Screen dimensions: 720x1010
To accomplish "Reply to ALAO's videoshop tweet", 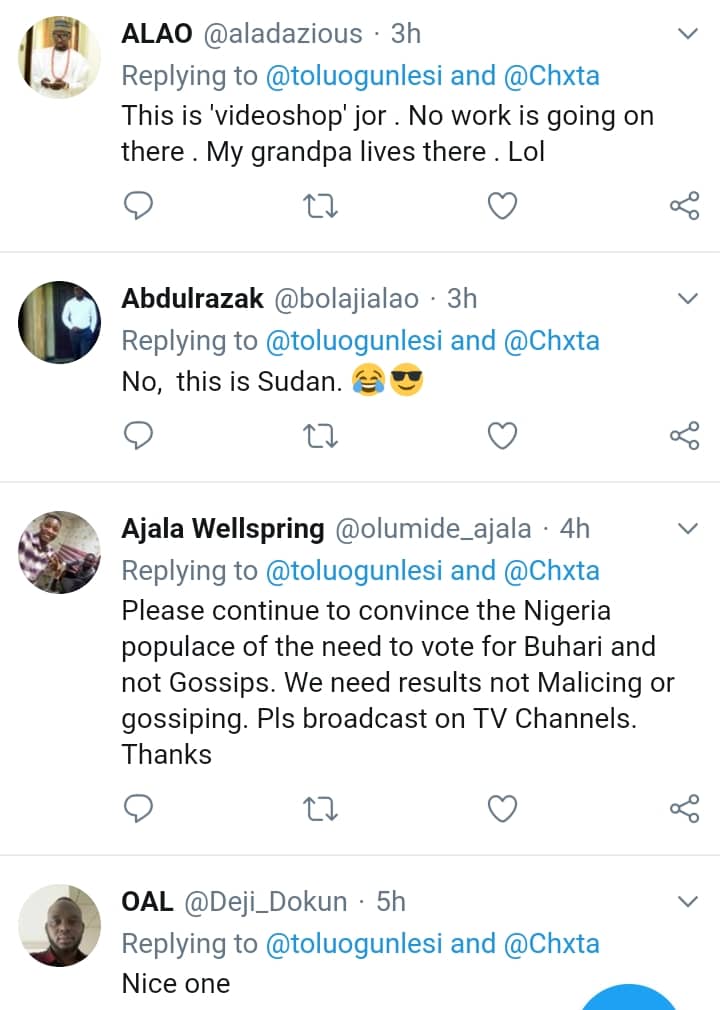I will point(138,206).
